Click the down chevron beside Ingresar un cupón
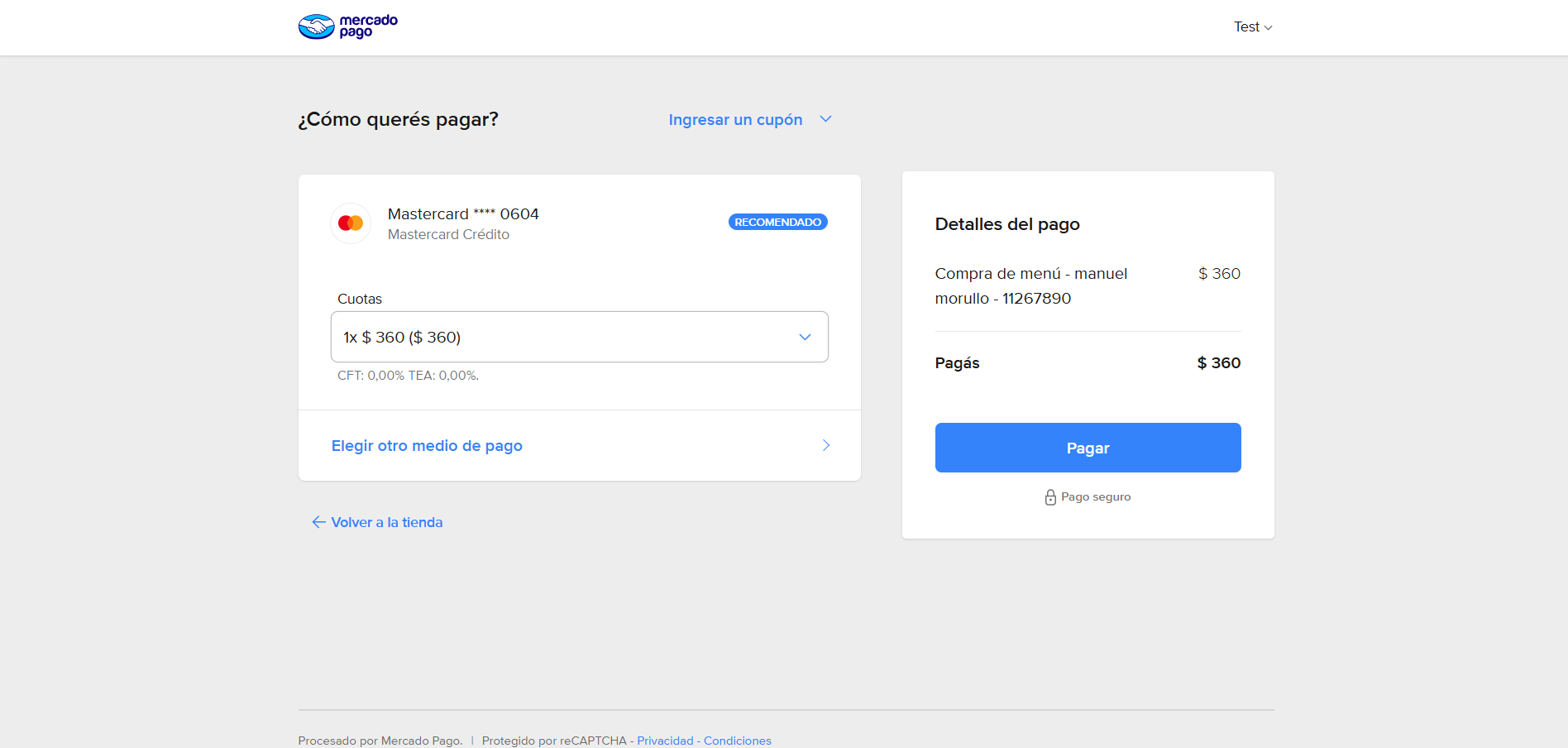1568x748 pixels. click(825, 119)
